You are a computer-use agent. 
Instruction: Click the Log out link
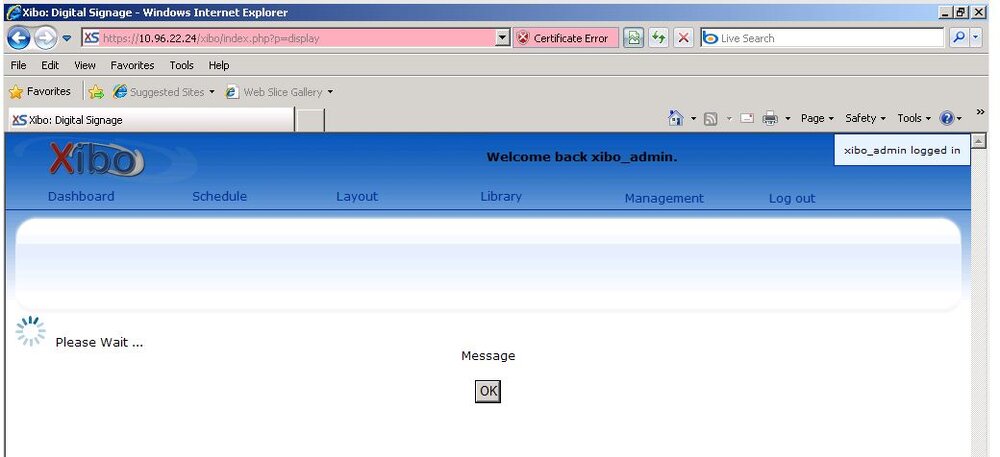point(791,198)
